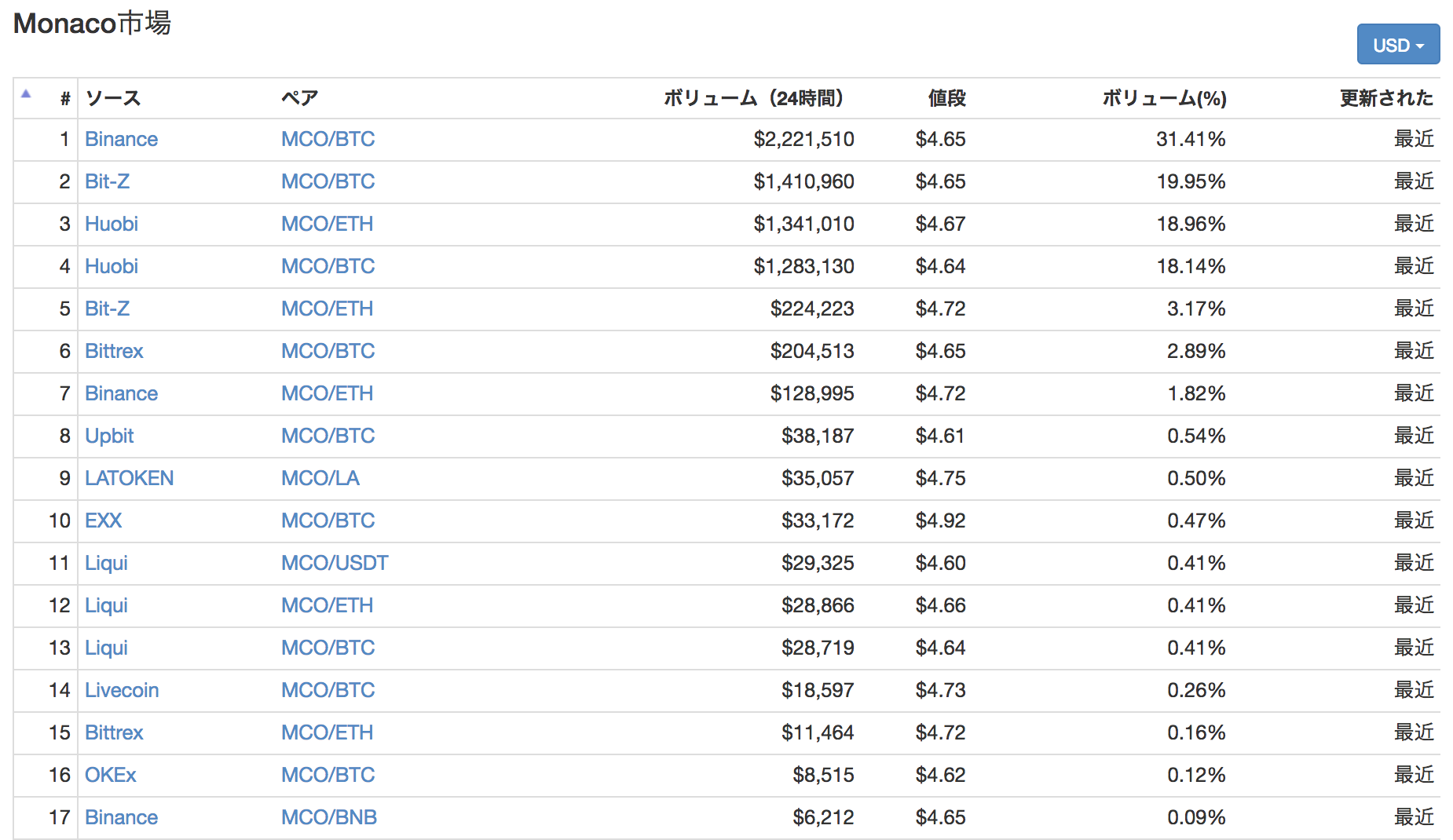Image resolution: width=1453 pixels, height=840 pixels.
Task: Sort by the # column header
Action: pos(65,98)
